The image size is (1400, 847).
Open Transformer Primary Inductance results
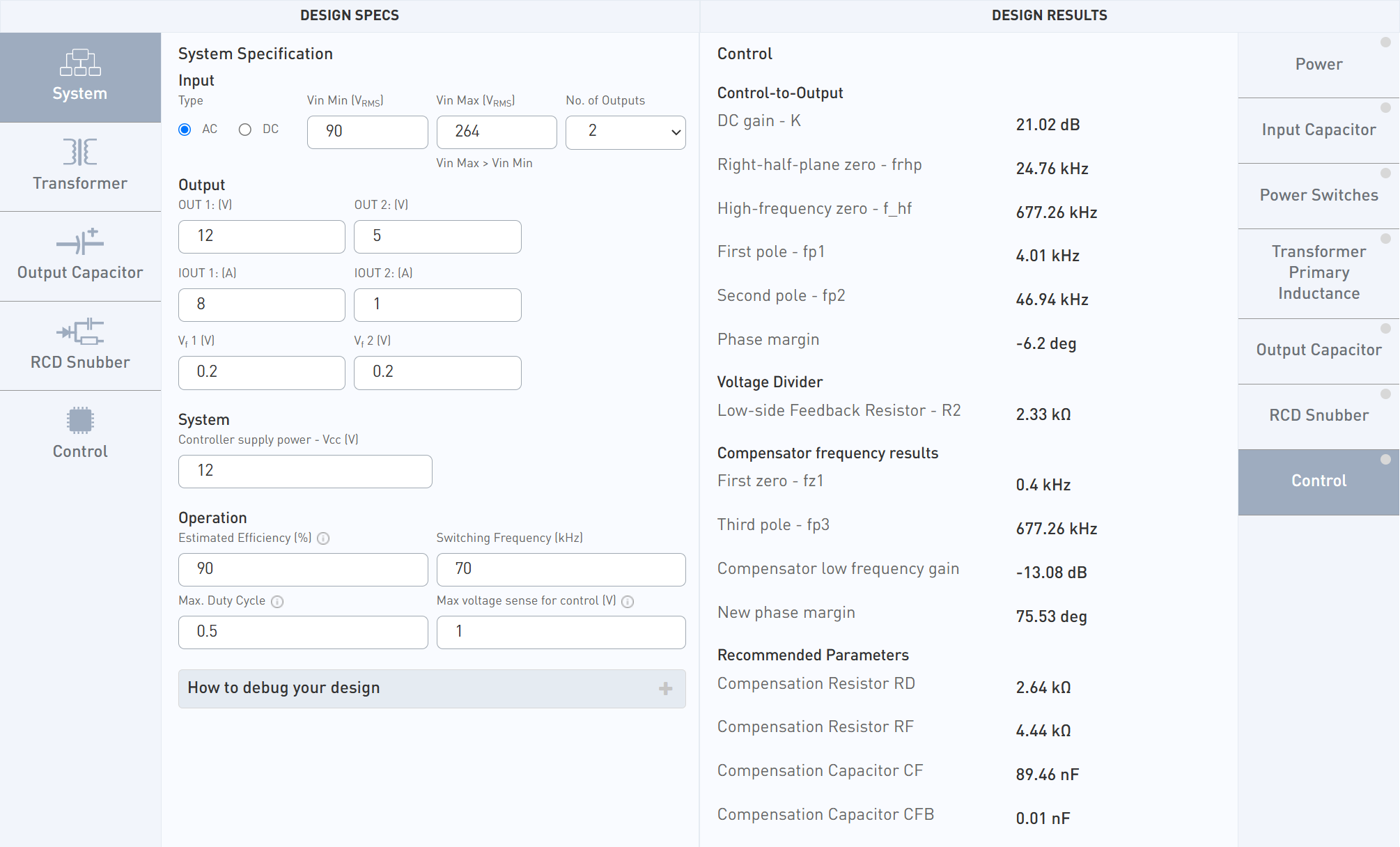(x=1318, y=272)
